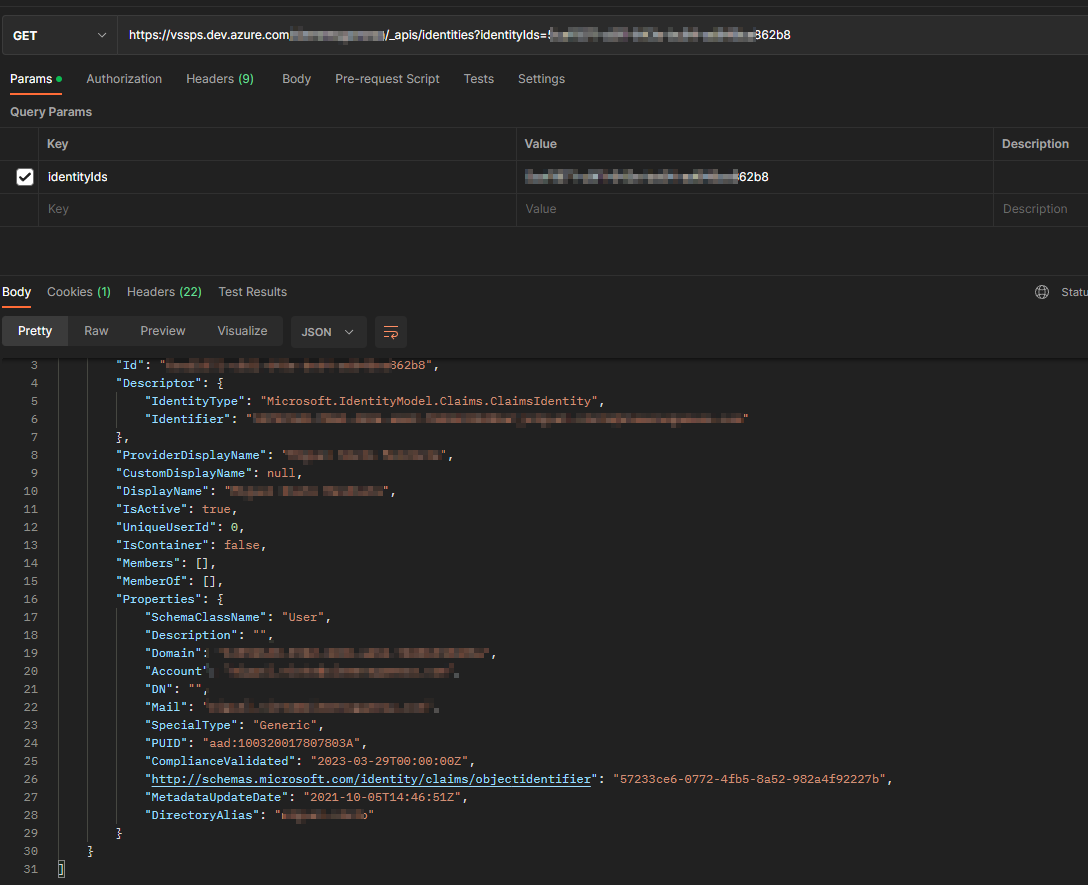Switch response view to Raw
This screenshot has width=1088, height=885.
[95, 330]
